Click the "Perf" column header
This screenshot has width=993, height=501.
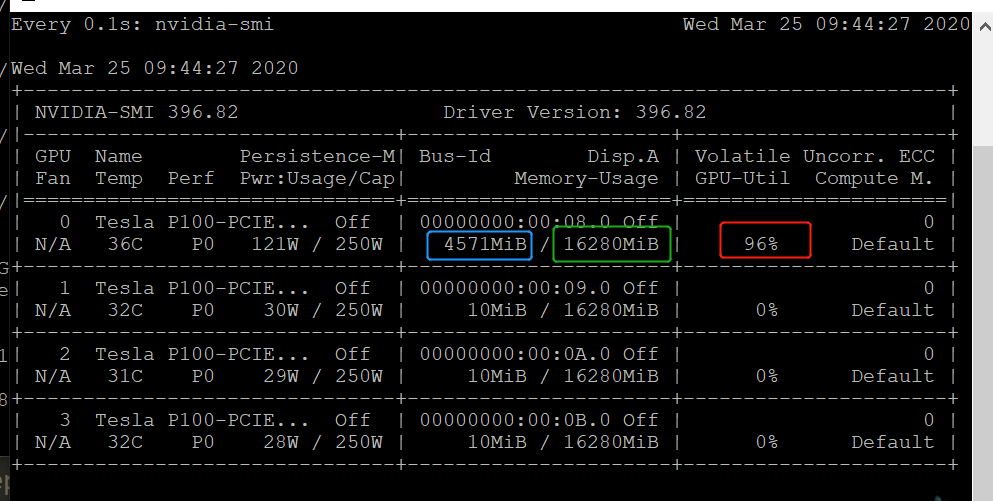191,179
